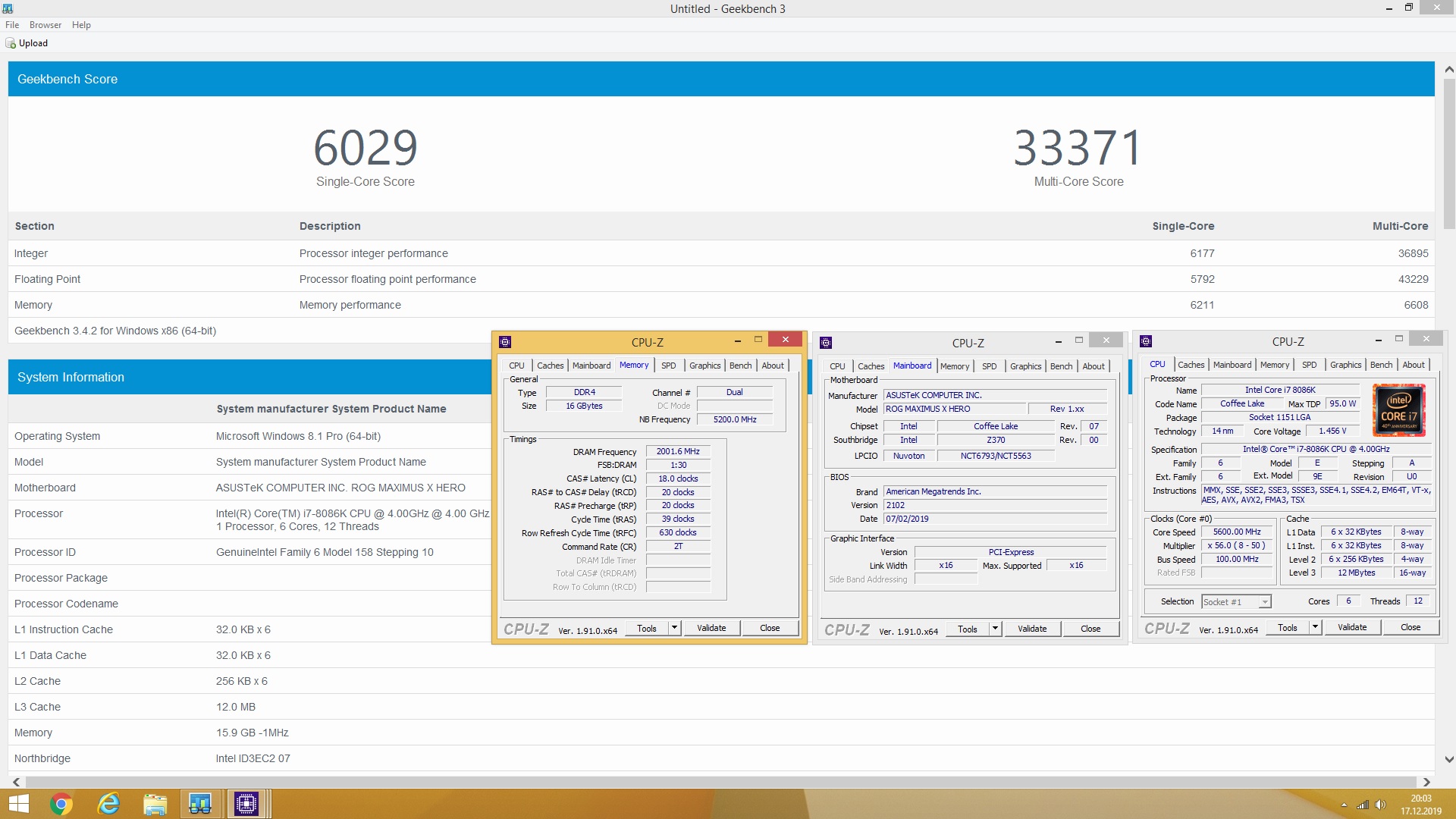The image size is (1456, 819).
Task: Switch to Geekbench taskbar icon
Action: (200, 804)
